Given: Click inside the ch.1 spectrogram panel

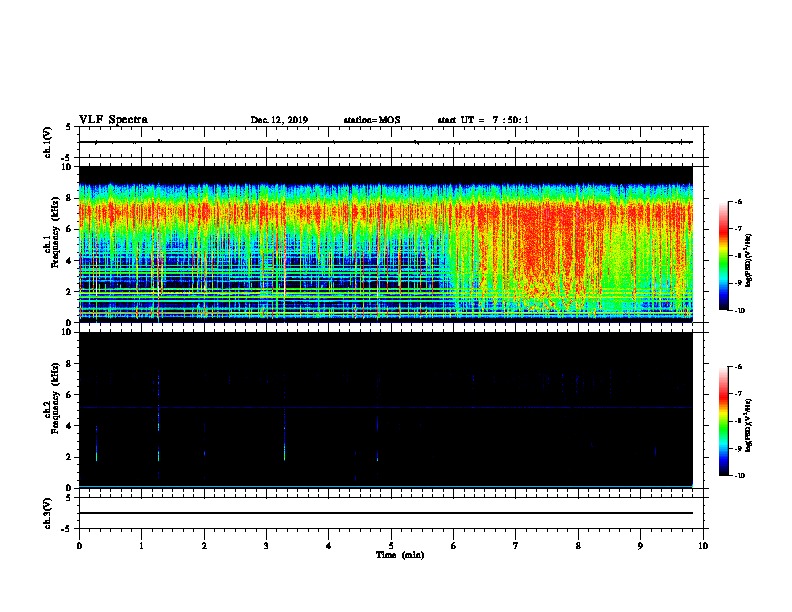Looking at the screenshot, I should 385,244.
